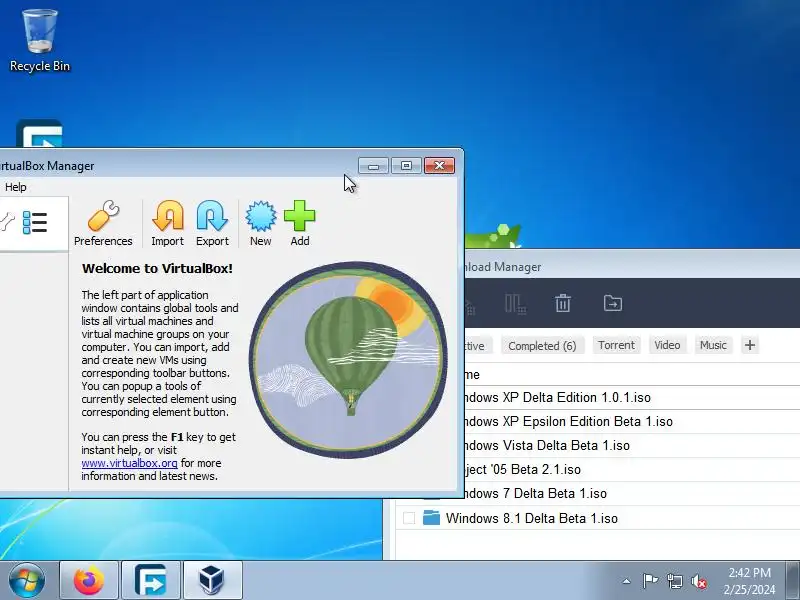The height and width of the screenshot is (600, 800).
Task: Open Action Center flag icon
Action: tap(650, 581)
